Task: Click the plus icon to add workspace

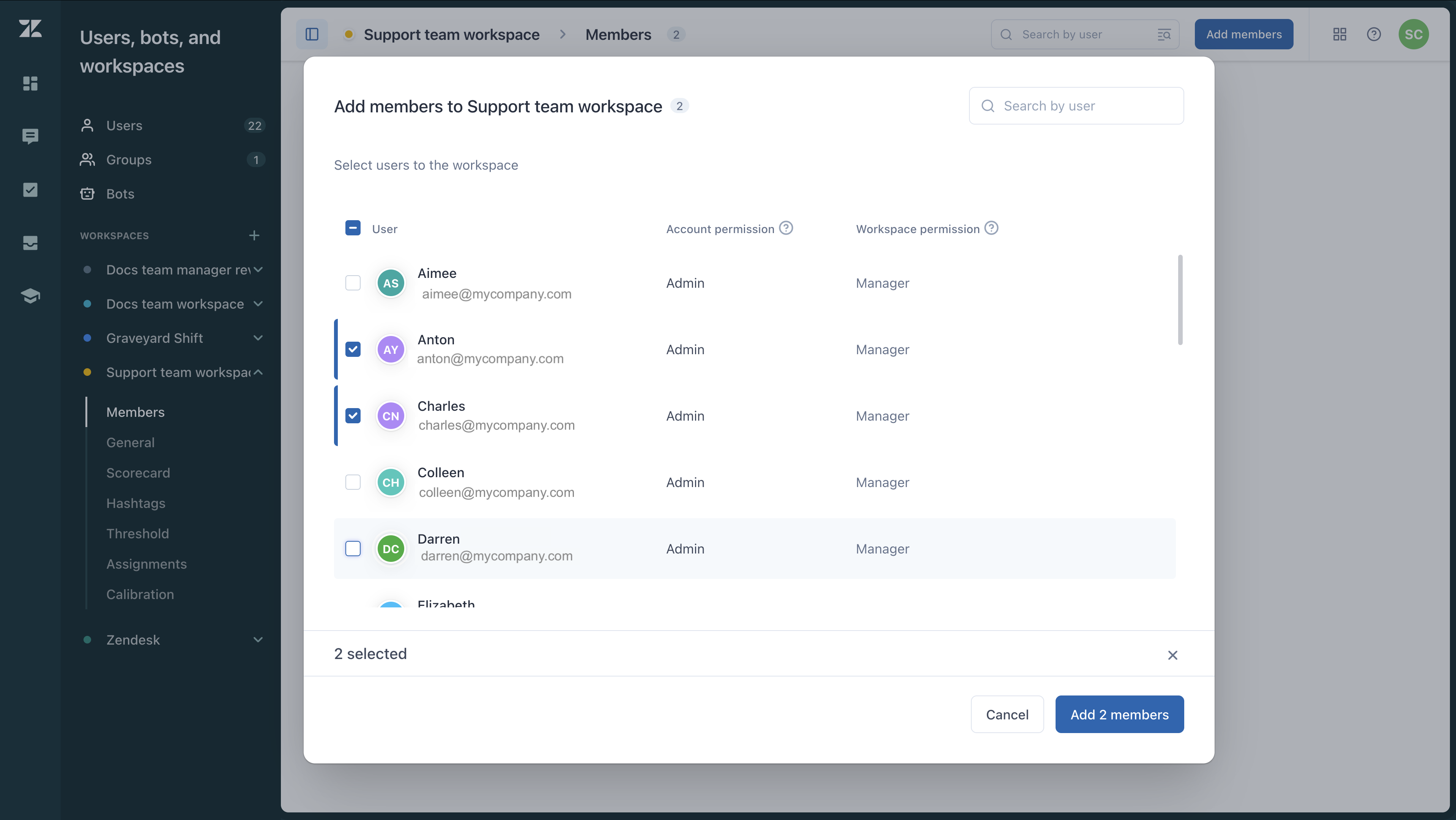Action: [254, 236]
